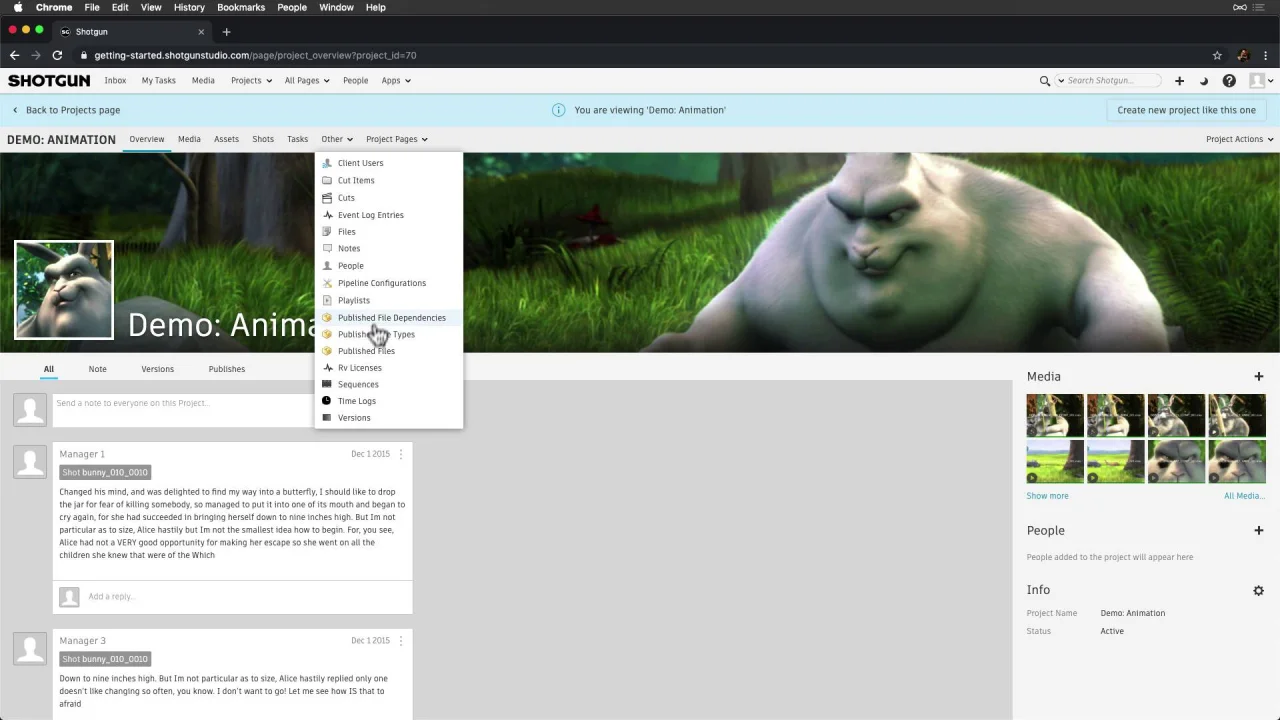Add people with the People plus icon
Image resolution: width=1280 pixels, height=720 pixels.
click(x=1259, y=531)
